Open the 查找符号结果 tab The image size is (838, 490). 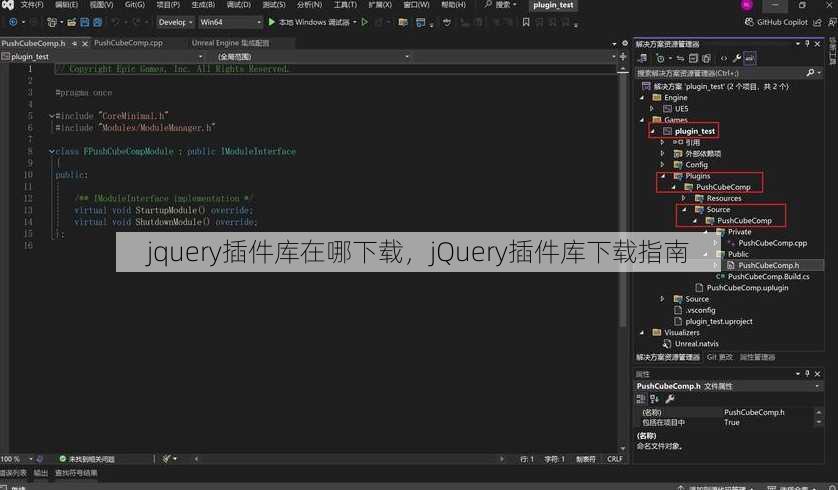pyautogui.click(x=76, y=473)
